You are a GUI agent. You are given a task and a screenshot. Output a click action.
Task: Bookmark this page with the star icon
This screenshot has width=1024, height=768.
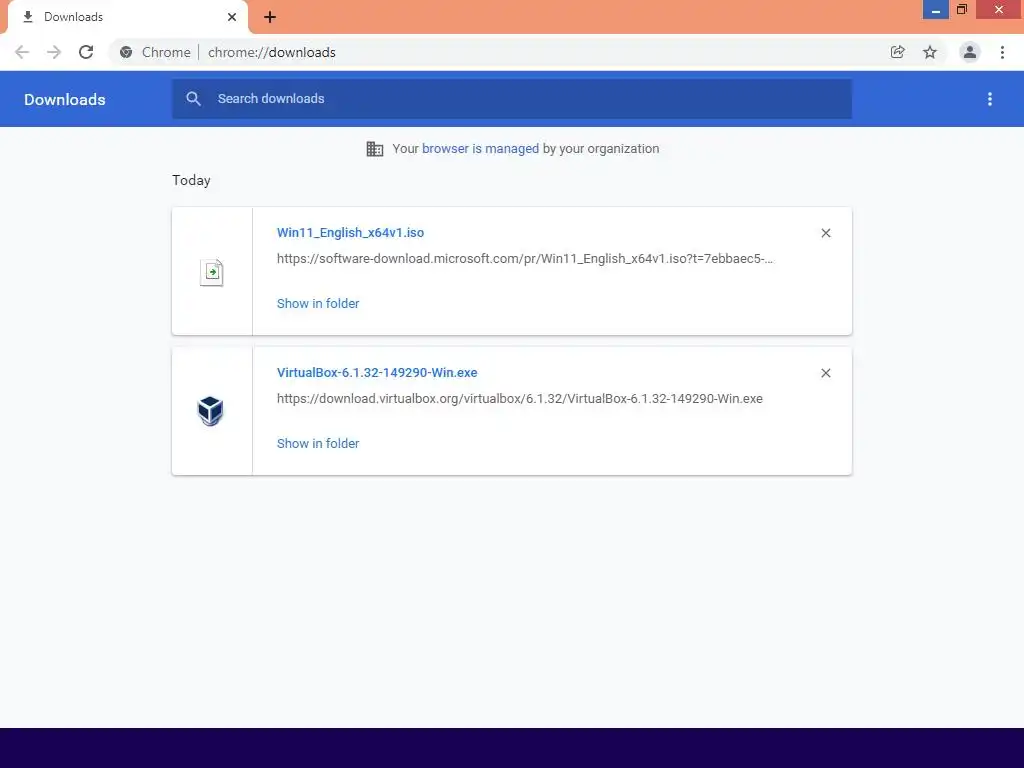click(930, 52)
